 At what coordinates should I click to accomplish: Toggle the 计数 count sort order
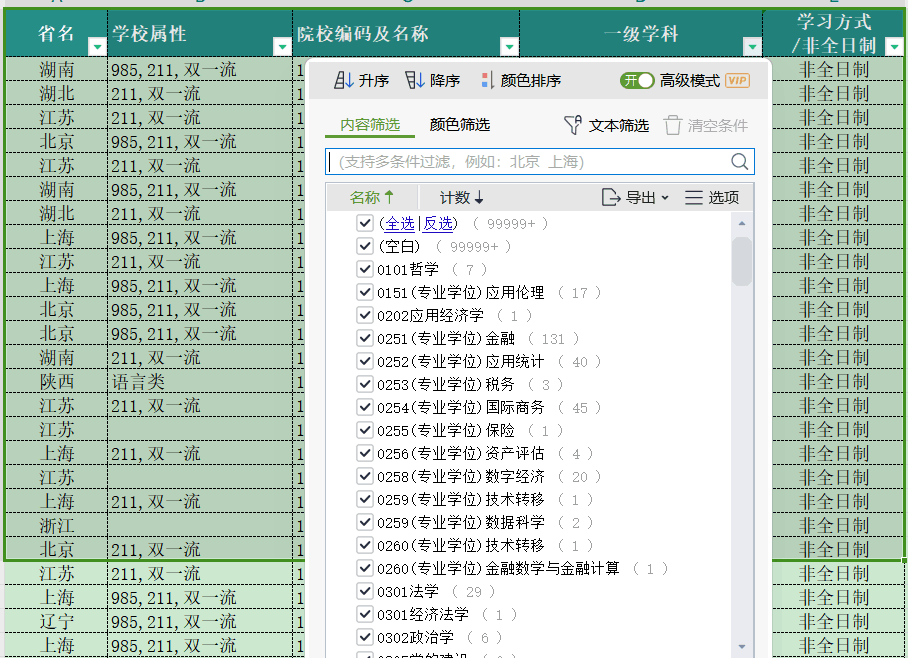(461, 197)
